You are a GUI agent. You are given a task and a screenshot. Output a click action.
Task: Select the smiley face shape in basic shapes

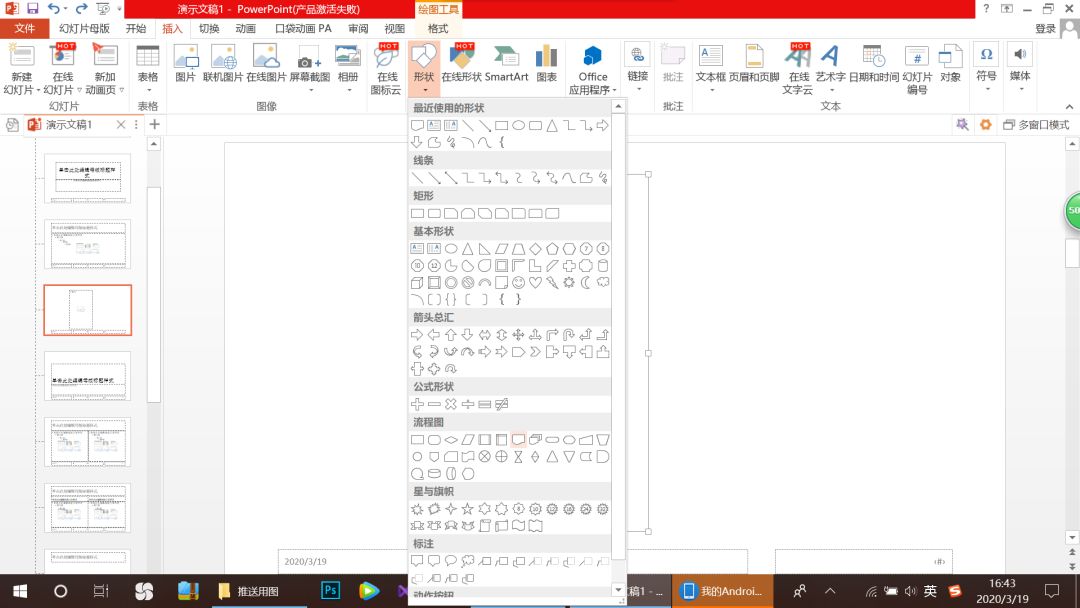(x=518, y=282)
